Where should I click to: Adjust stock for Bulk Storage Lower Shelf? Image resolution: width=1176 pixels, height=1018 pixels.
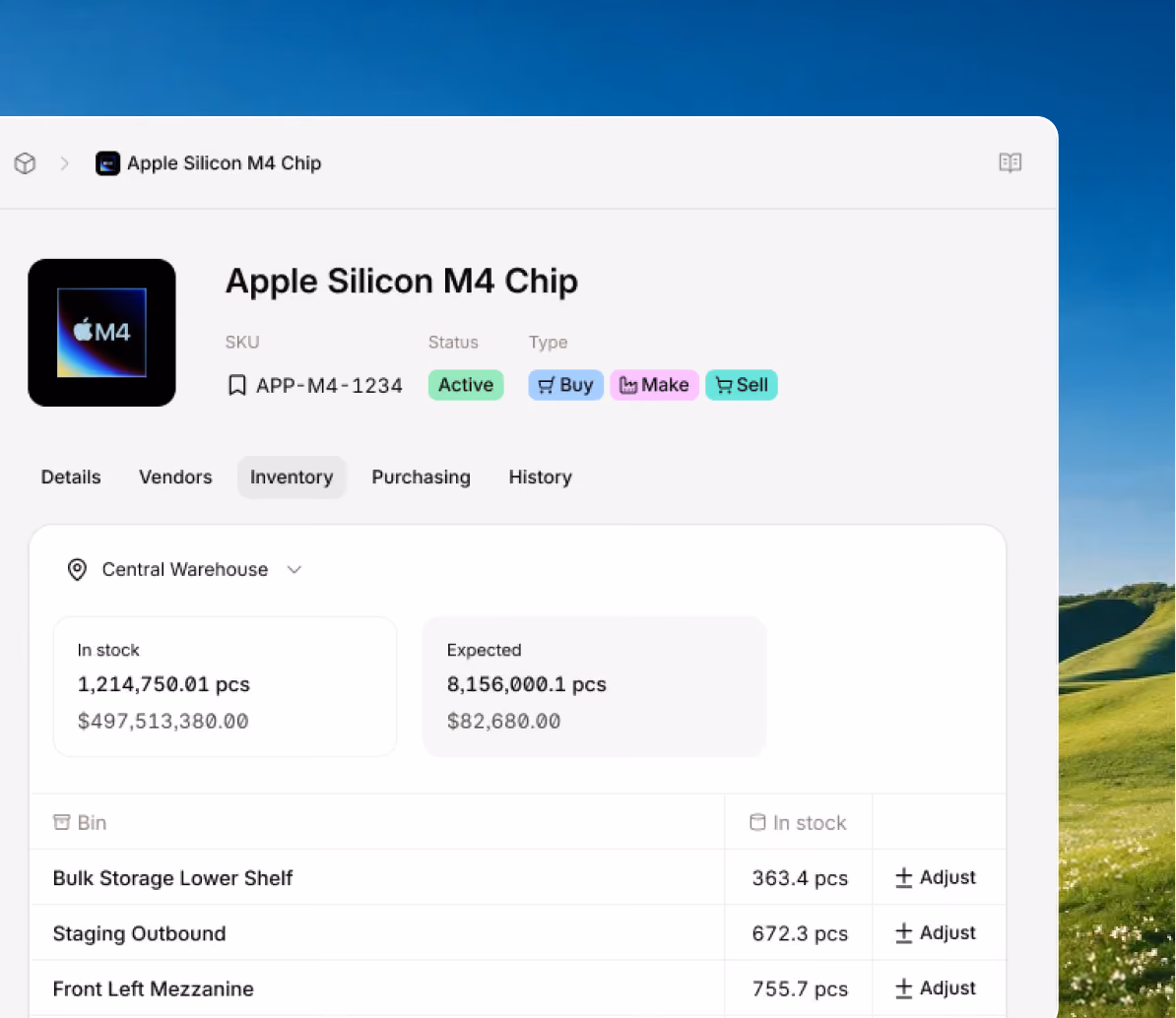[936, 877]
